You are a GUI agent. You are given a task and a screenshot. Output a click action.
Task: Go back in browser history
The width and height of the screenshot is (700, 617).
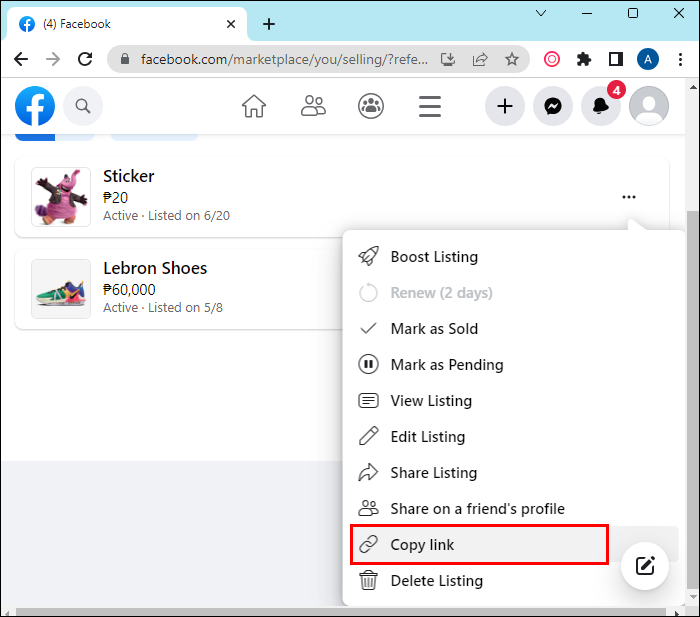pos(21,59)
